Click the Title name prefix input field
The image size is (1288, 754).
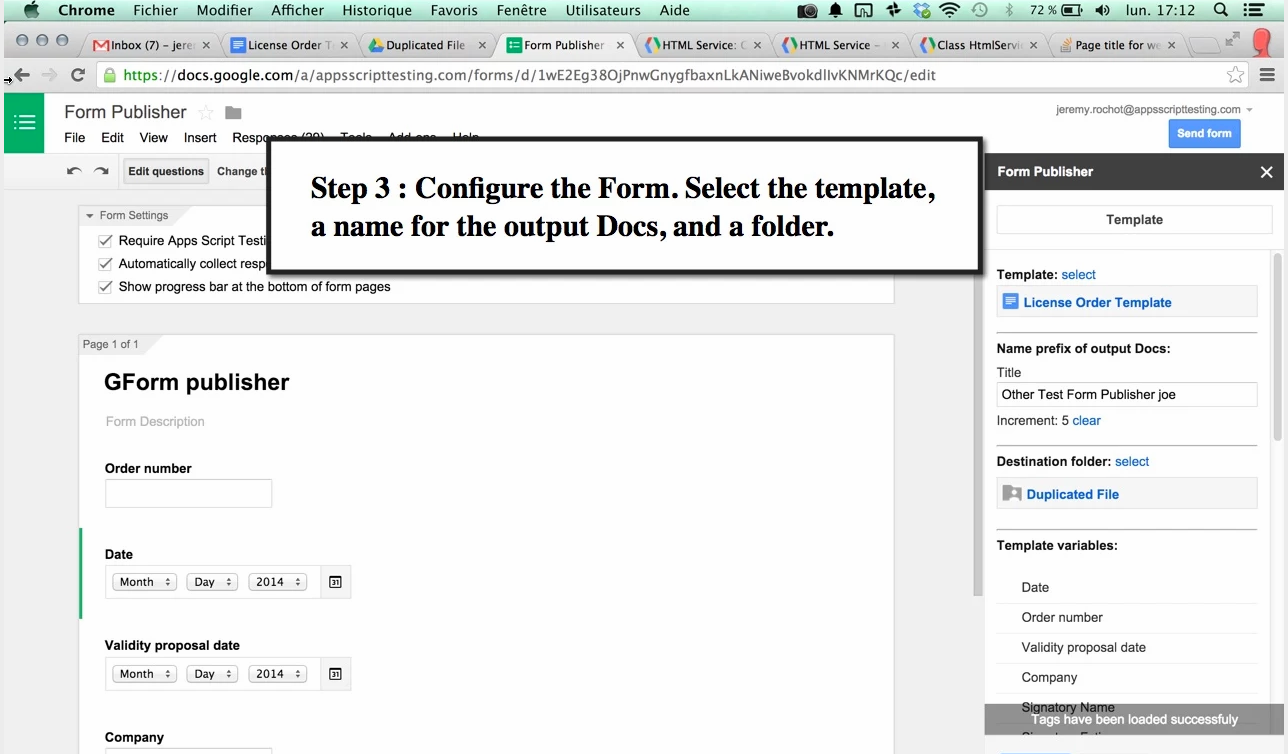click(1127, 395)
